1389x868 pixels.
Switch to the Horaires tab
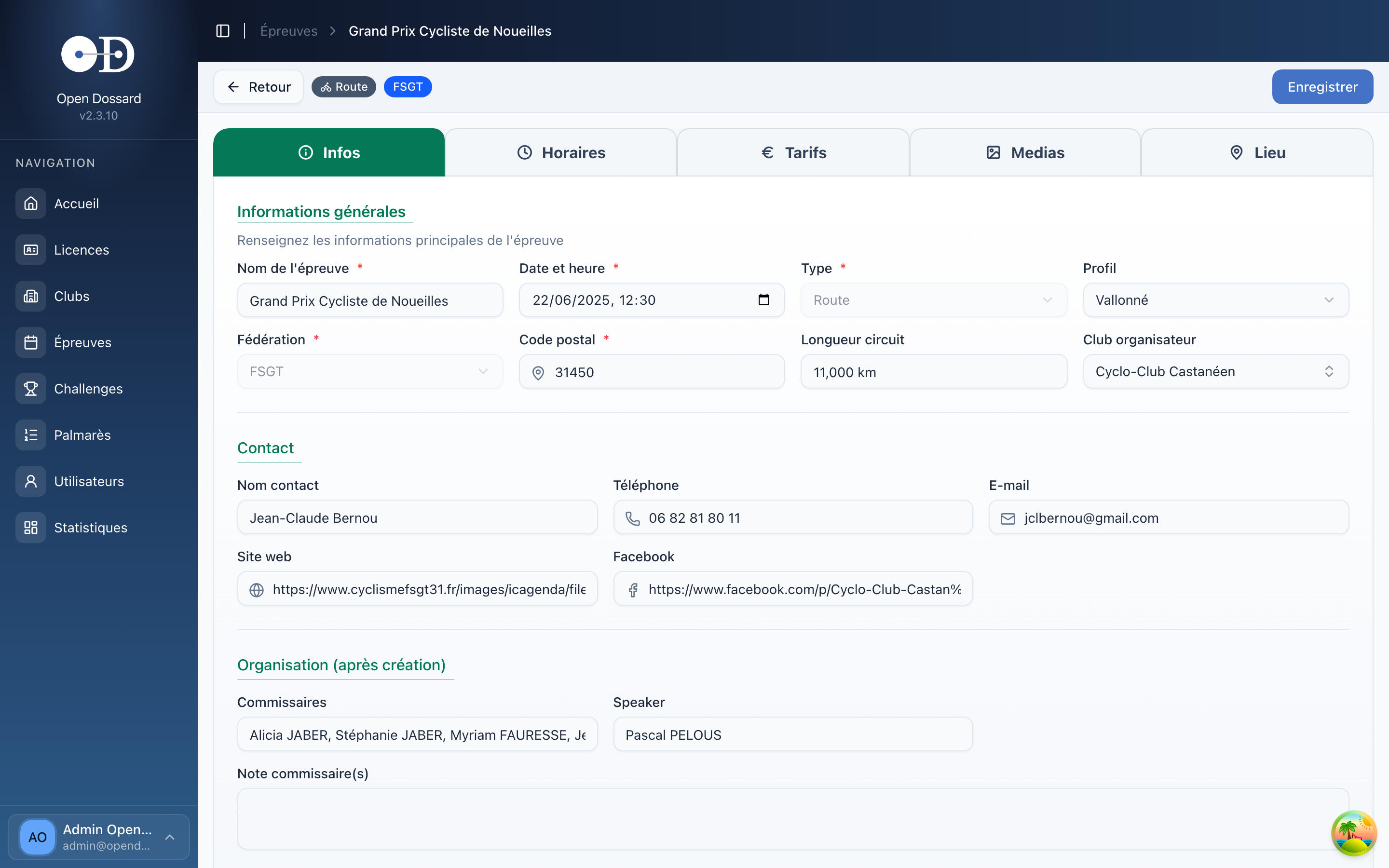pyautogui.click(x=561, y=153)
